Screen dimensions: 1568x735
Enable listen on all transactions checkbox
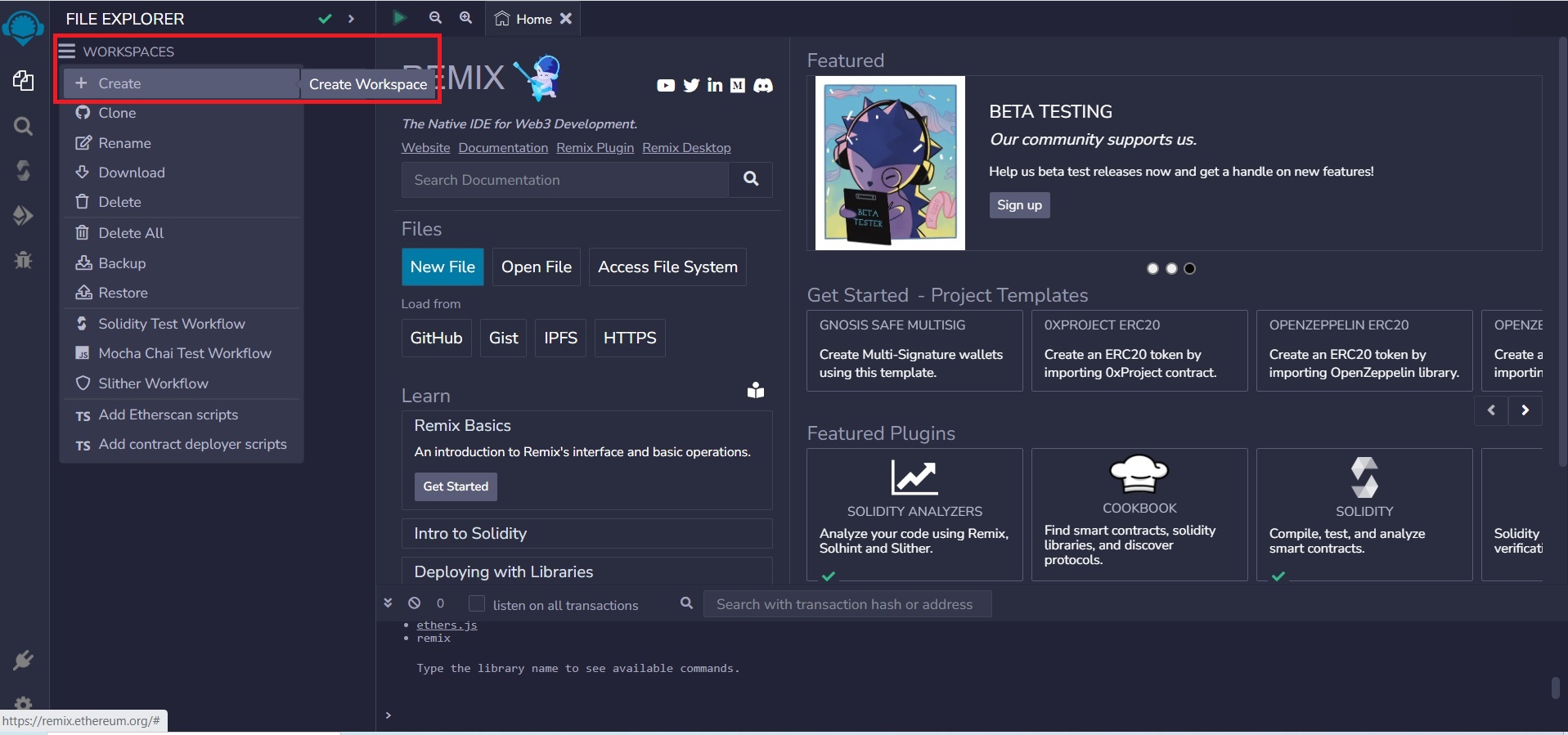[x=476, y=603]
